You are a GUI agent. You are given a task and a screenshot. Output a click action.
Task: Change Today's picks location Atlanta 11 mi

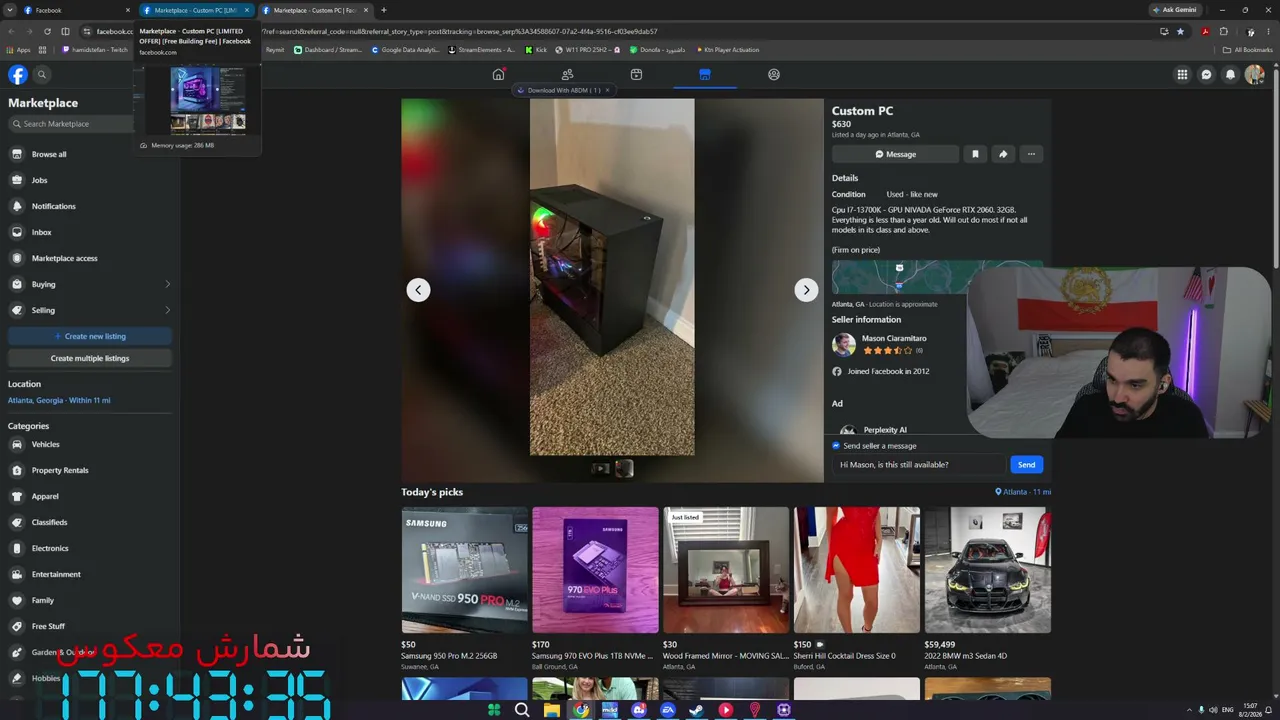pyautogui.click(x=1023, y=492)
